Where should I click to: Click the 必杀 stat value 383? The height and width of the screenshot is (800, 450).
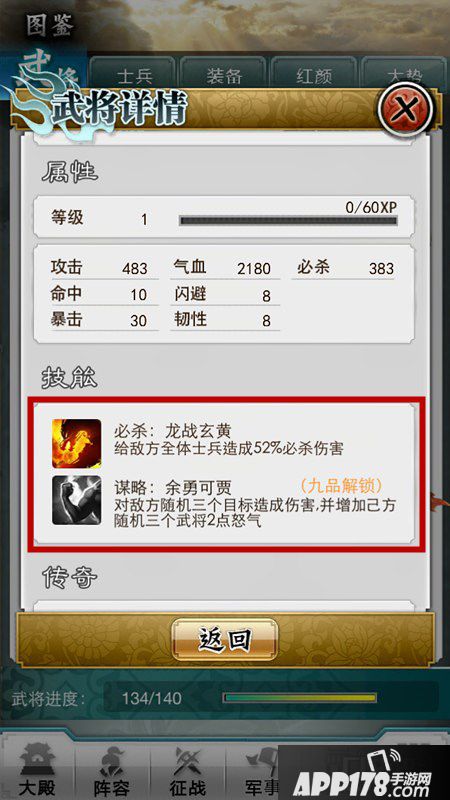click(x=382, y=269)
